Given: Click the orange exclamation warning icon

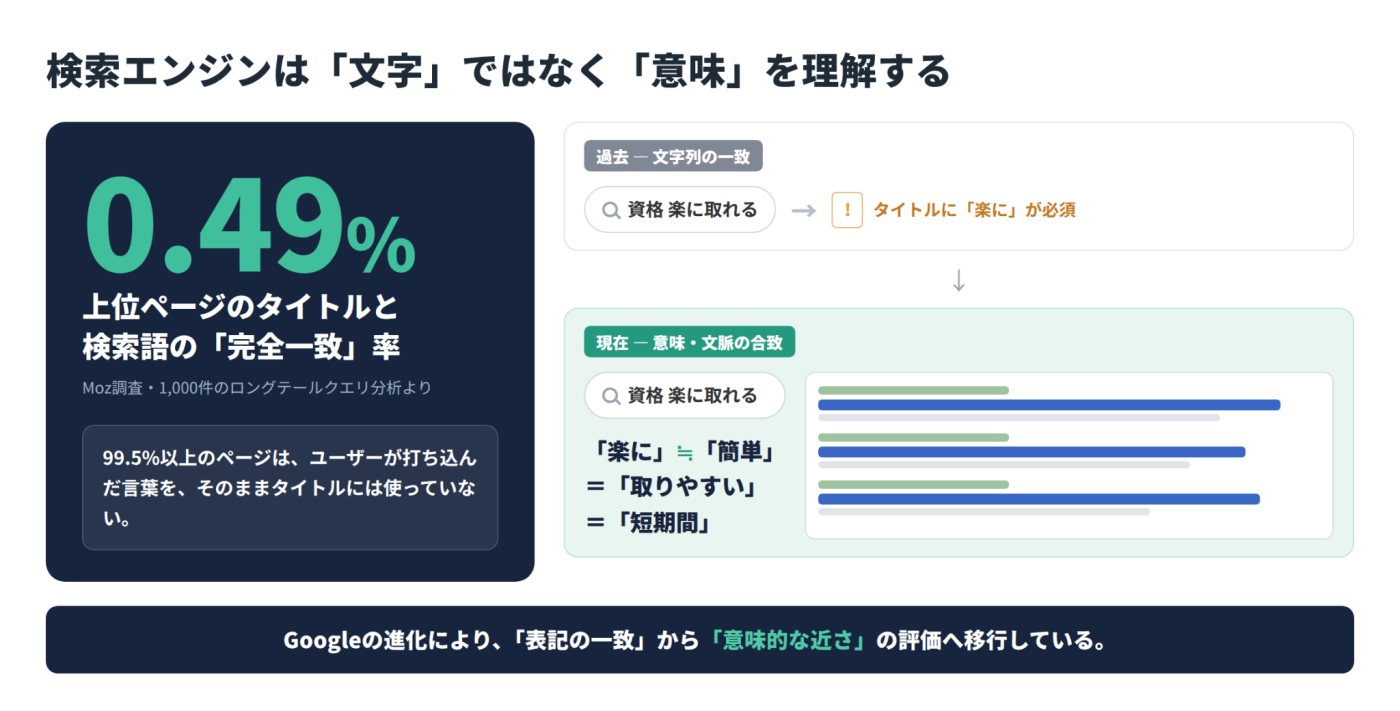Looking at the screenshot, I should [847, 210].
